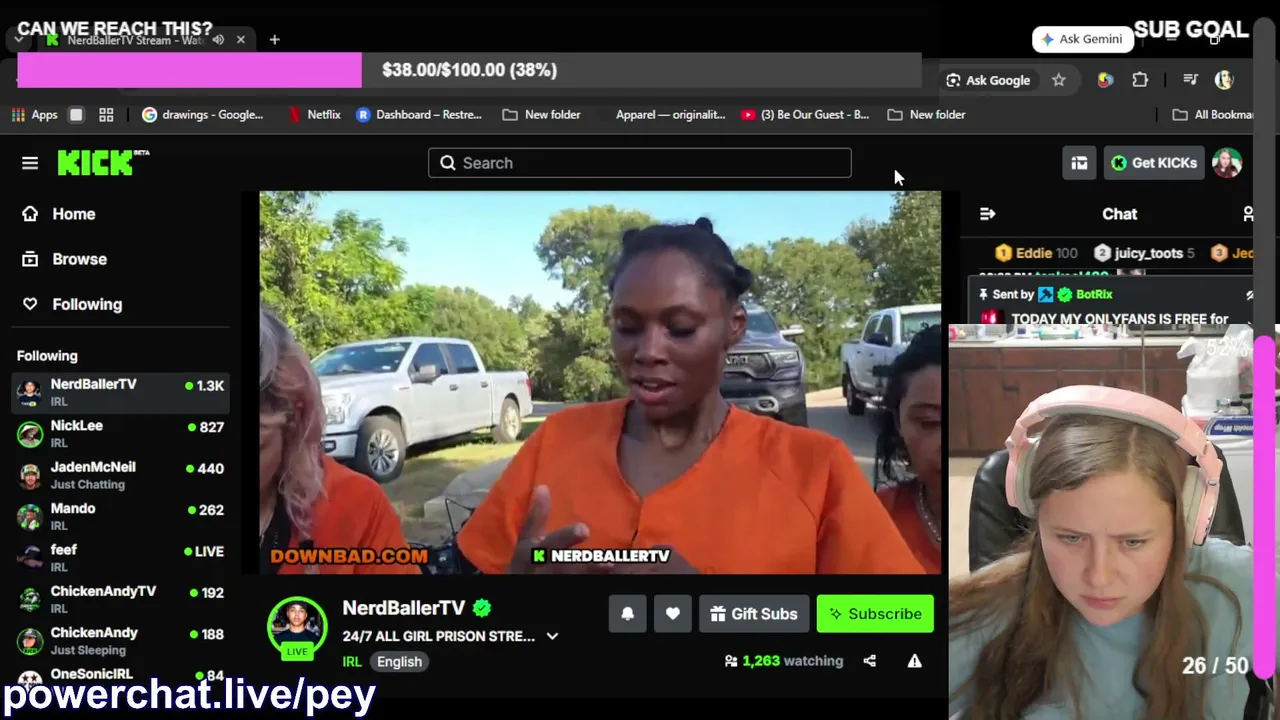Report the stream via warning icon

914,661
